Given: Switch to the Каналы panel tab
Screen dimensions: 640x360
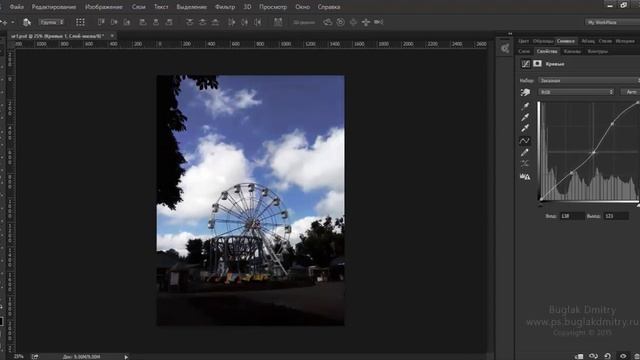Looking at the screenshot, I should point(572,52).
